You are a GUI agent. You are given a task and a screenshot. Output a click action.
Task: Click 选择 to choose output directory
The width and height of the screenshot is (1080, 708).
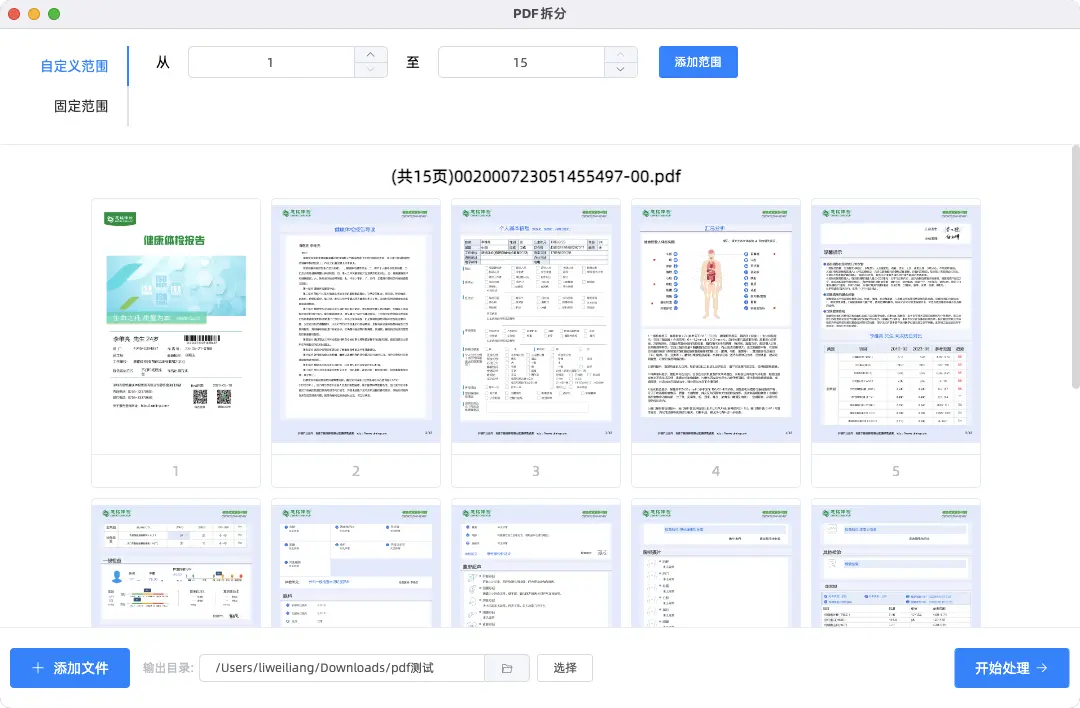[x=565, y=668]
